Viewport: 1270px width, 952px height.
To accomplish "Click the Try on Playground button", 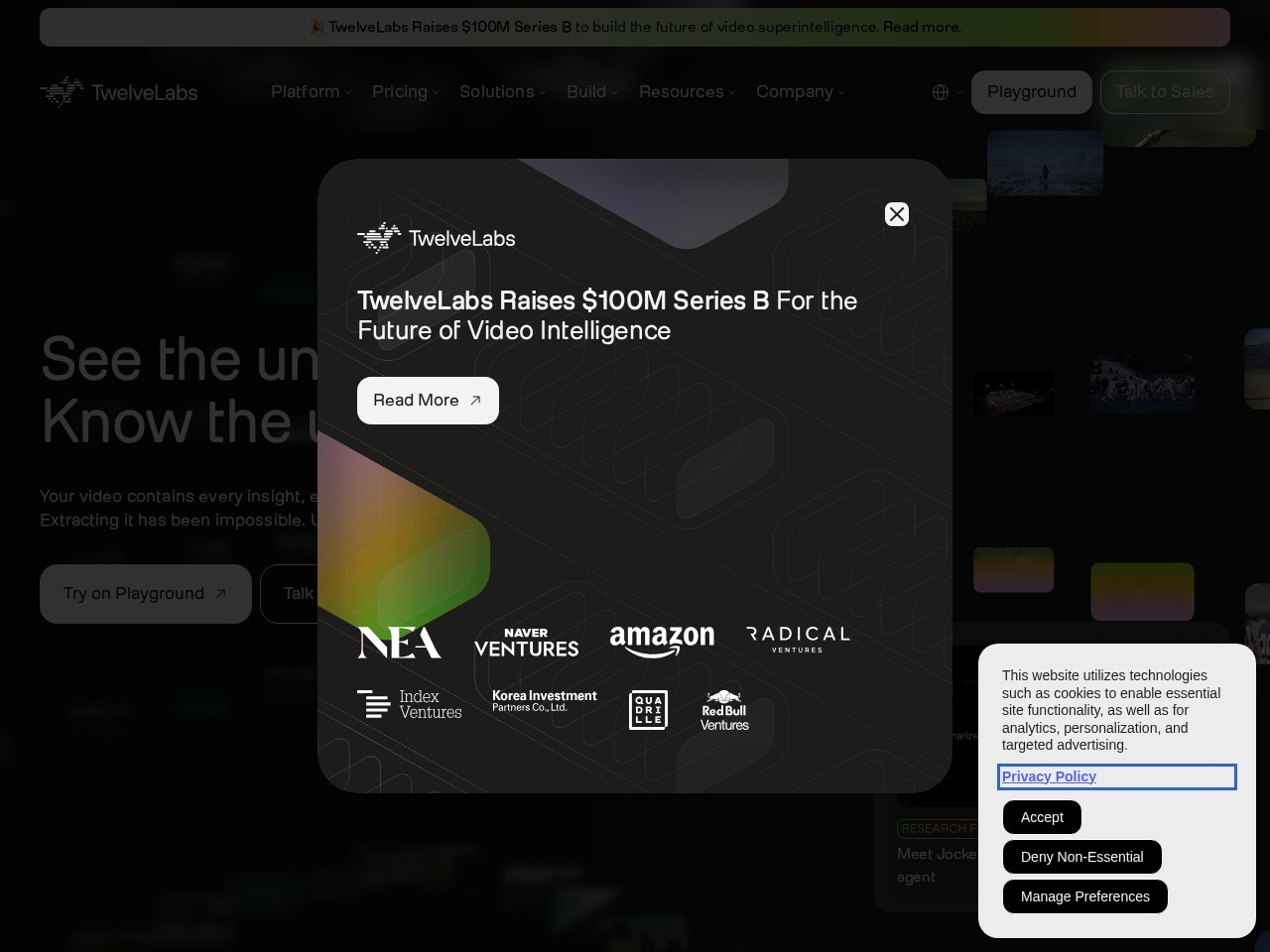I will tap(146, 594).
